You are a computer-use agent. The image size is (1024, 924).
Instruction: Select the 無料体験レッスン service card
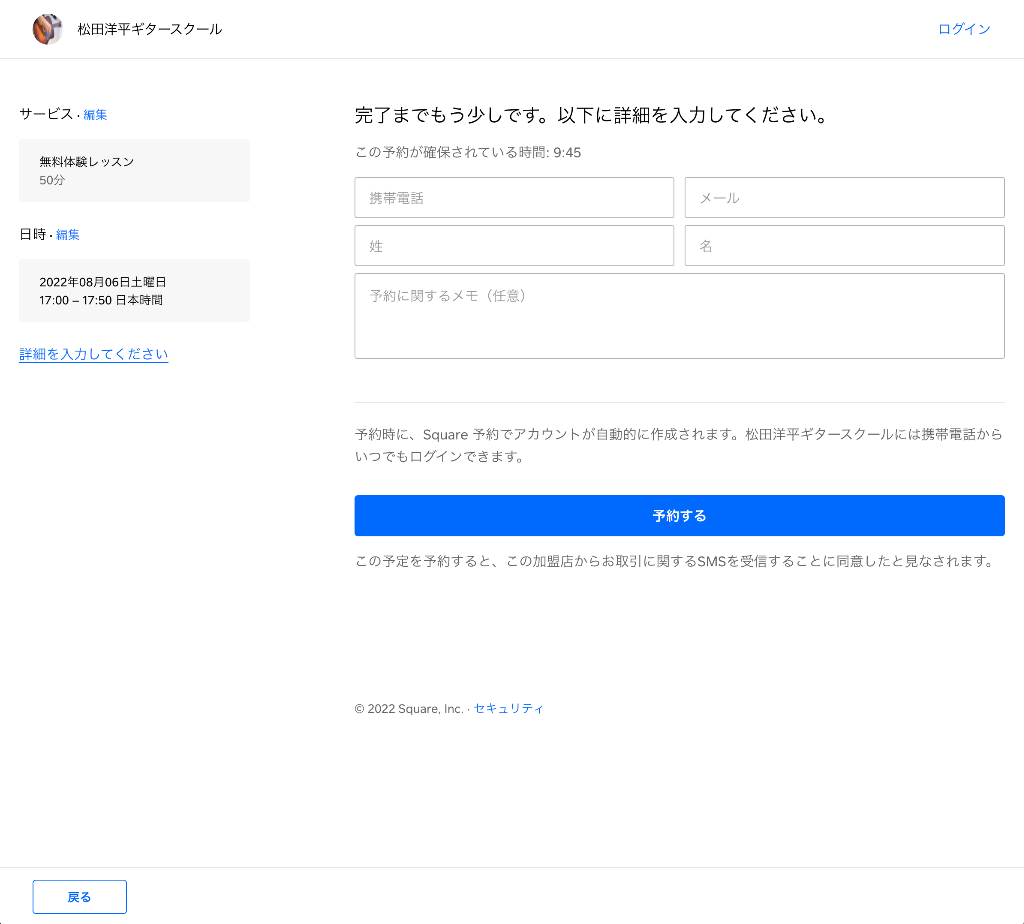click(134, 170)
